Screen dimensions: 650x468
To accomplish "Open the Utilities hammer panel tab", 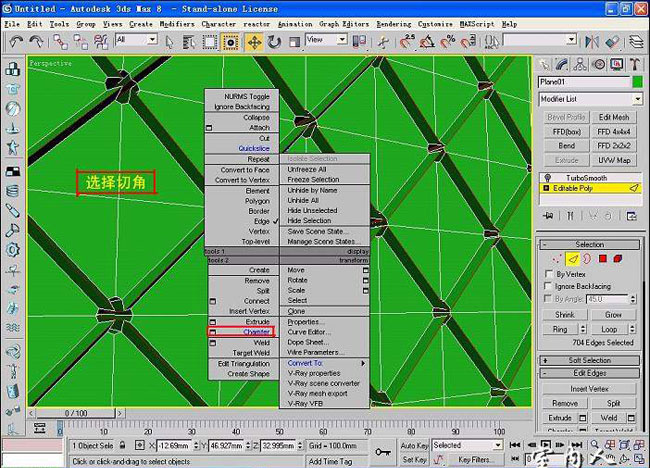I will tap(634, 64).
